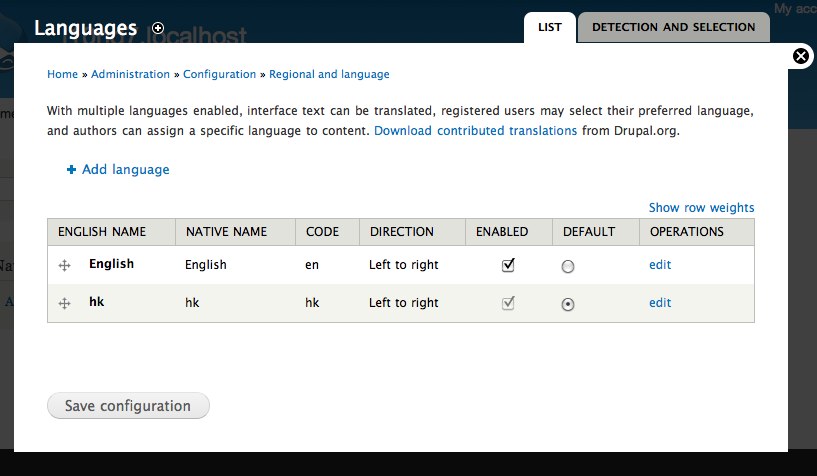Viewport: 817px width, 476px height.
Task: Toggle the Enabled checkbox for English
Action: click(508, 265)
